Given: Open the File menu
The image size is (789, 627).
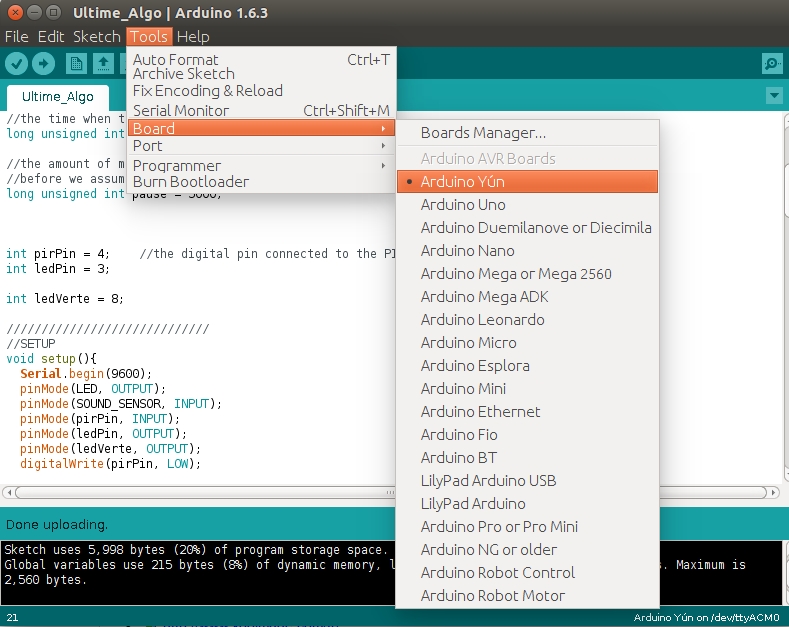Looking at the screenshot, I should point(17,36).
